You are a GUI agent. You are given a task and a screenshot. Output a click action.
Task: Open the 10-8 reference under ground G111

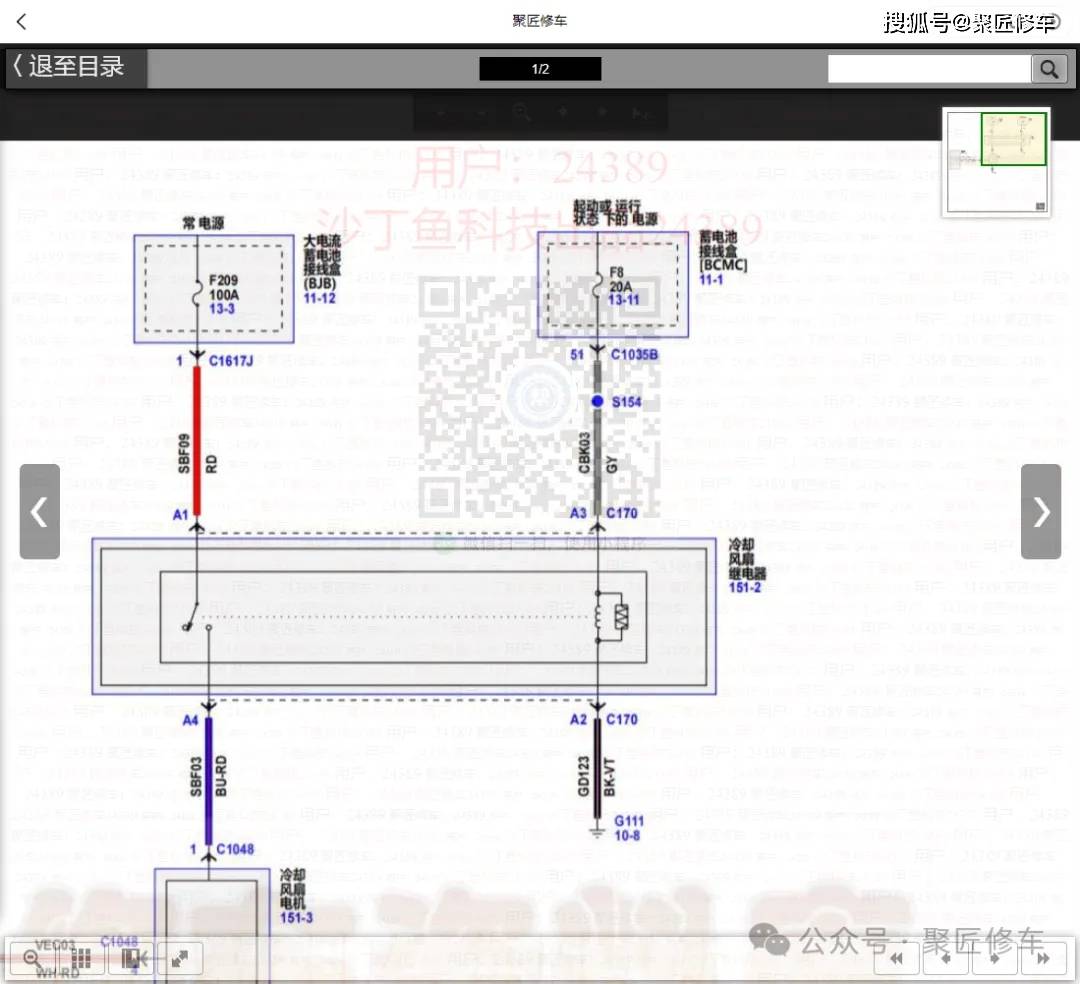[x=627, y=835]
